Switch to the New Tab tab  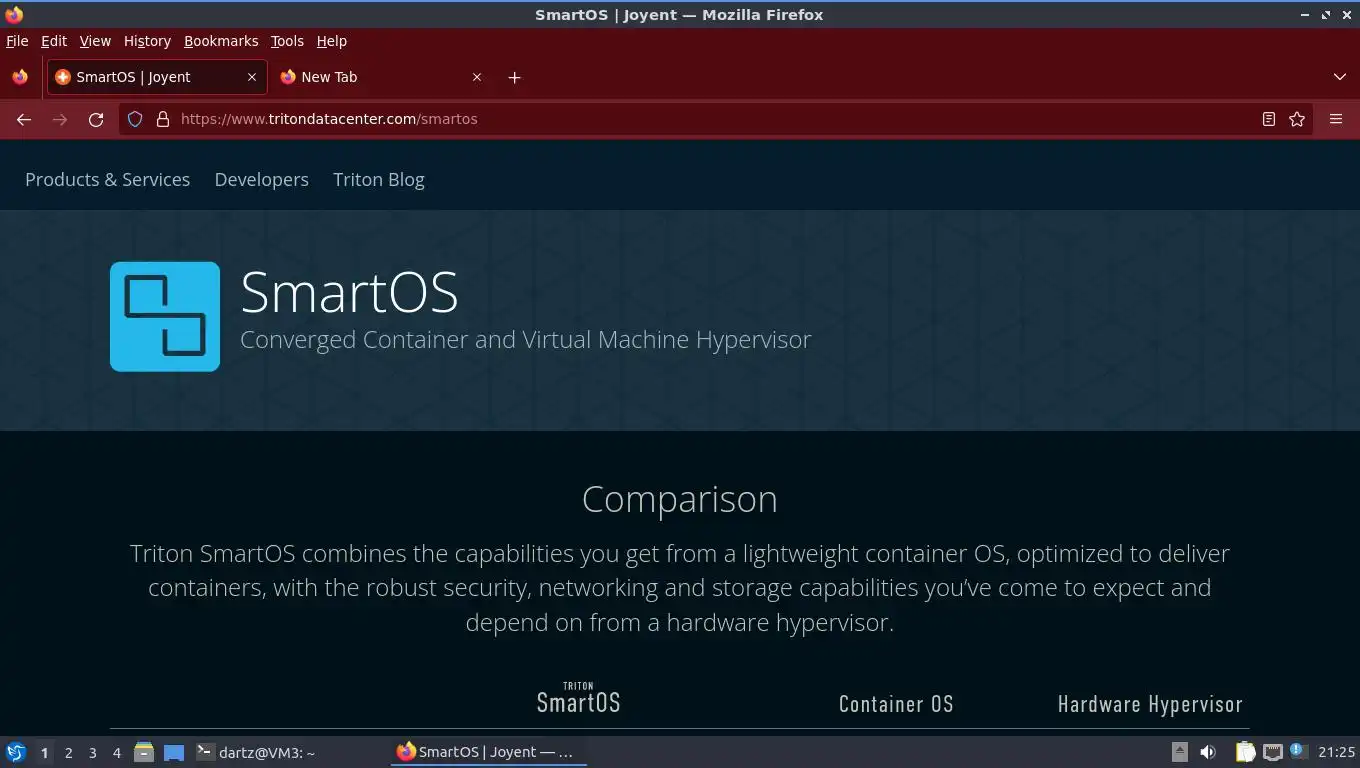382,77
